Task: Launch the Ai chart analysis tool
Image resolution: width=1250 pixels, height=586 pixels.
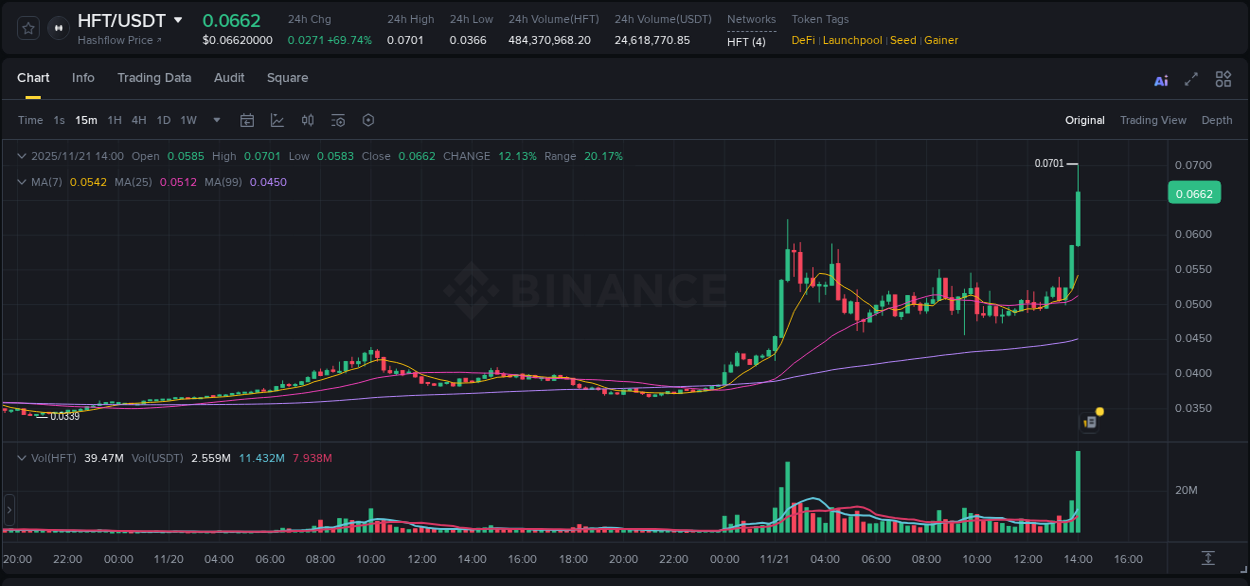Action: [x=1160, y=78]
